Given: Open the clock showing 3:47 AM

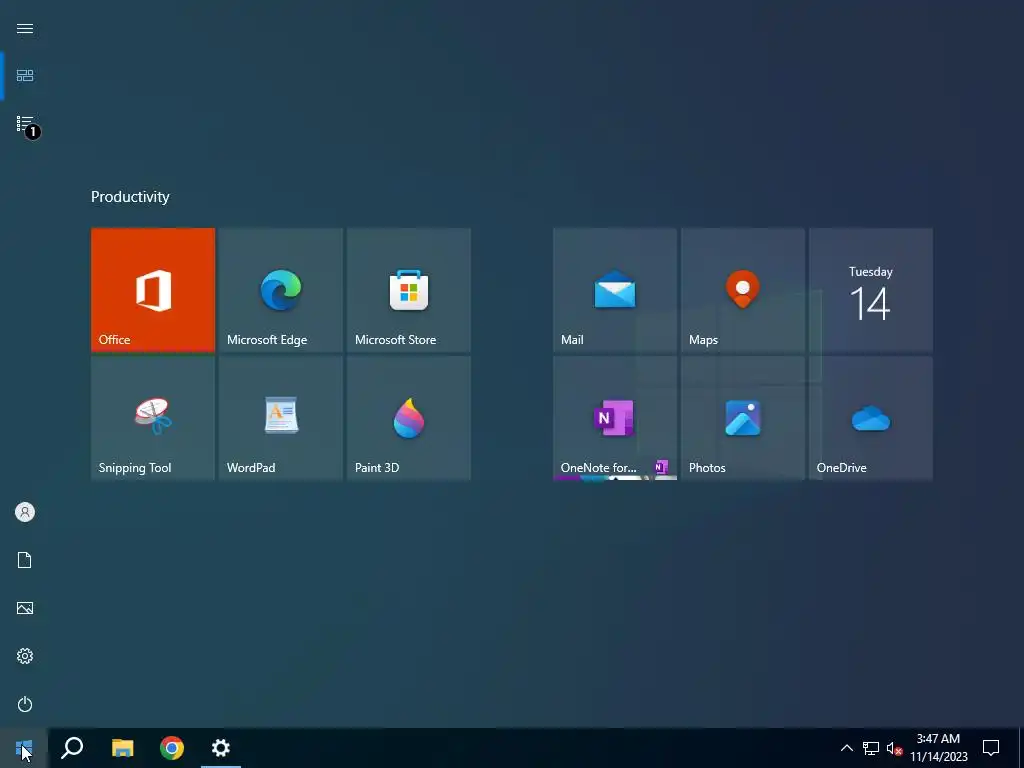Looking at the screenshot, I should tap(938, 748).
